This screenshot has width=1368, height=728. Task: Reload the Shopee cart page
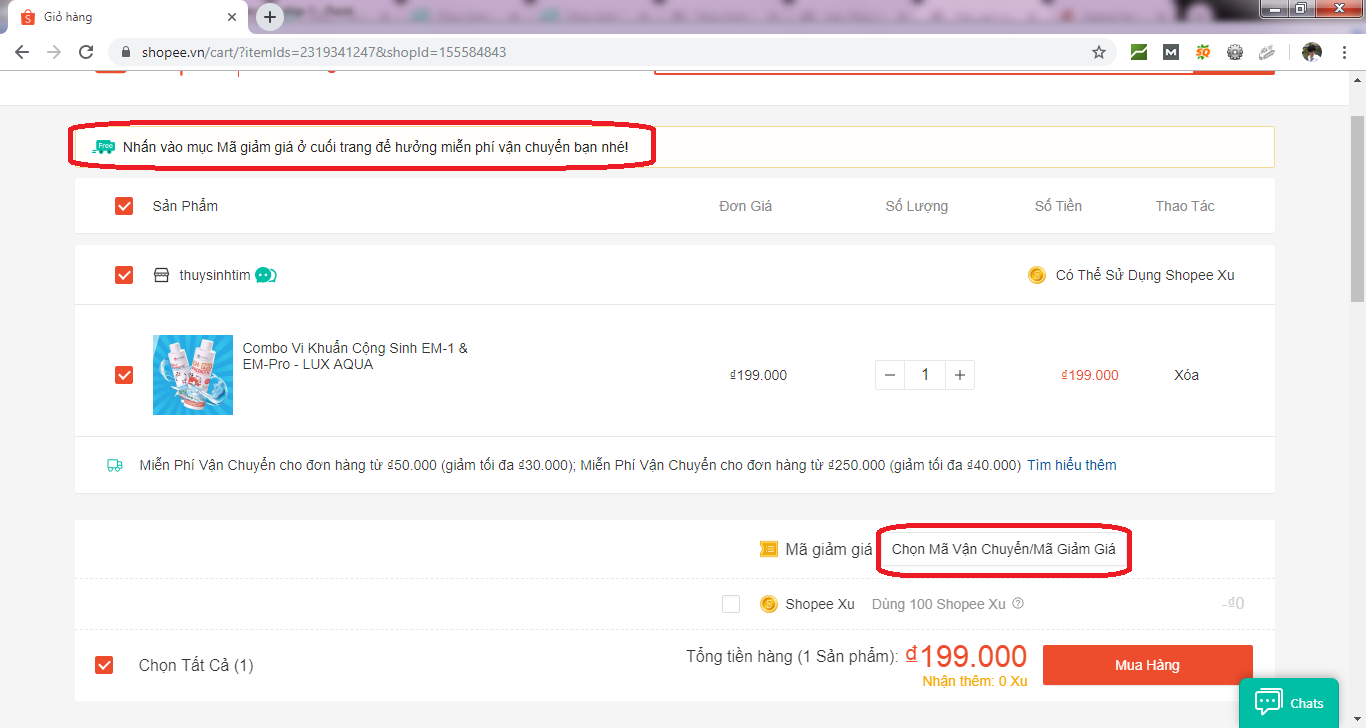click(86, 52)
